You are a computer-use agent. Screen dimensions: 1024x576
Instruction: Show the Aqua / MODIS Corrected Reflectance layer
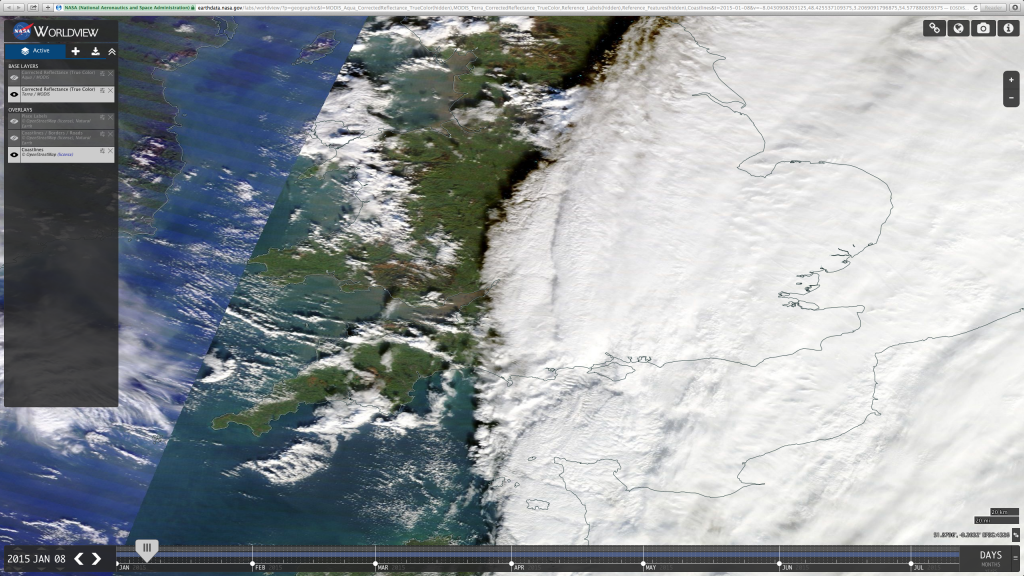pyautogui.click(x=14, y=77)
